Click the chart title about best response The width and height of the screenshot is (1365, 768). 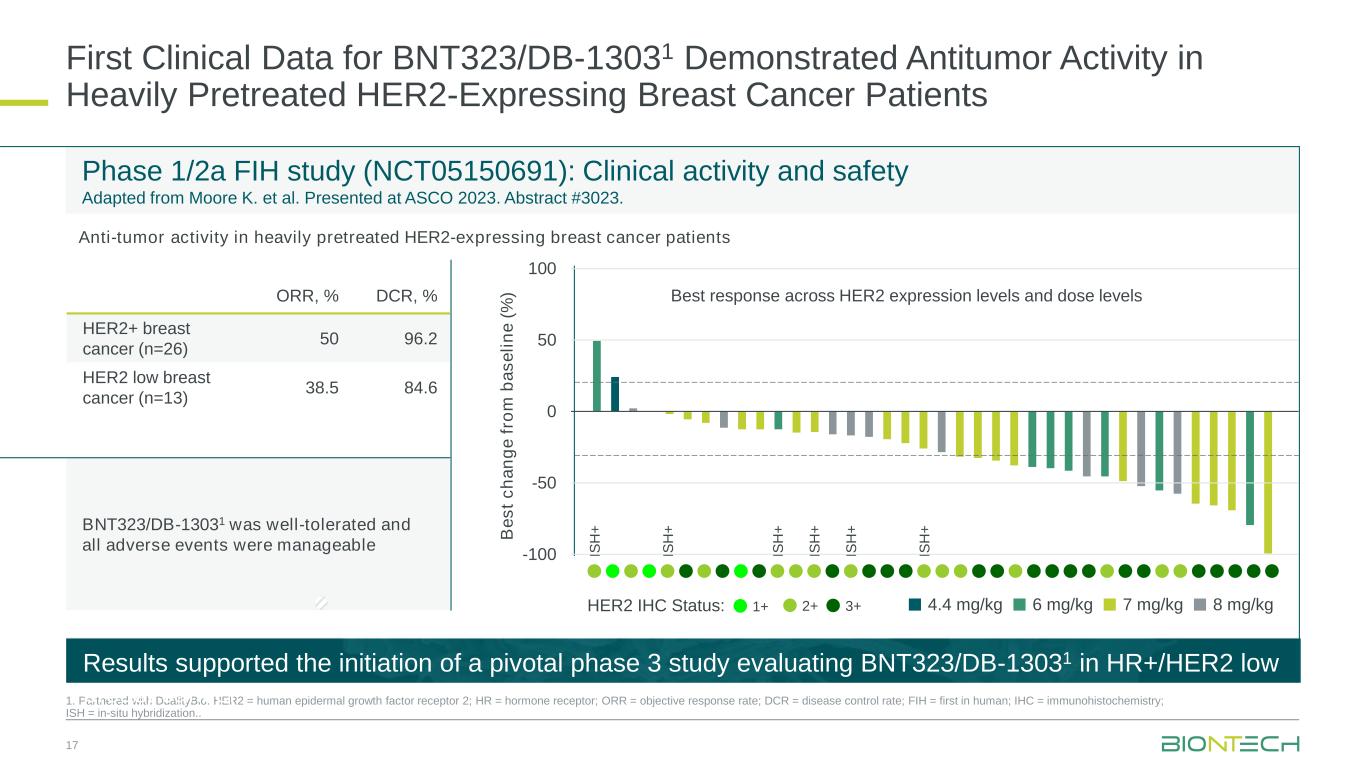tap(905, 296)
